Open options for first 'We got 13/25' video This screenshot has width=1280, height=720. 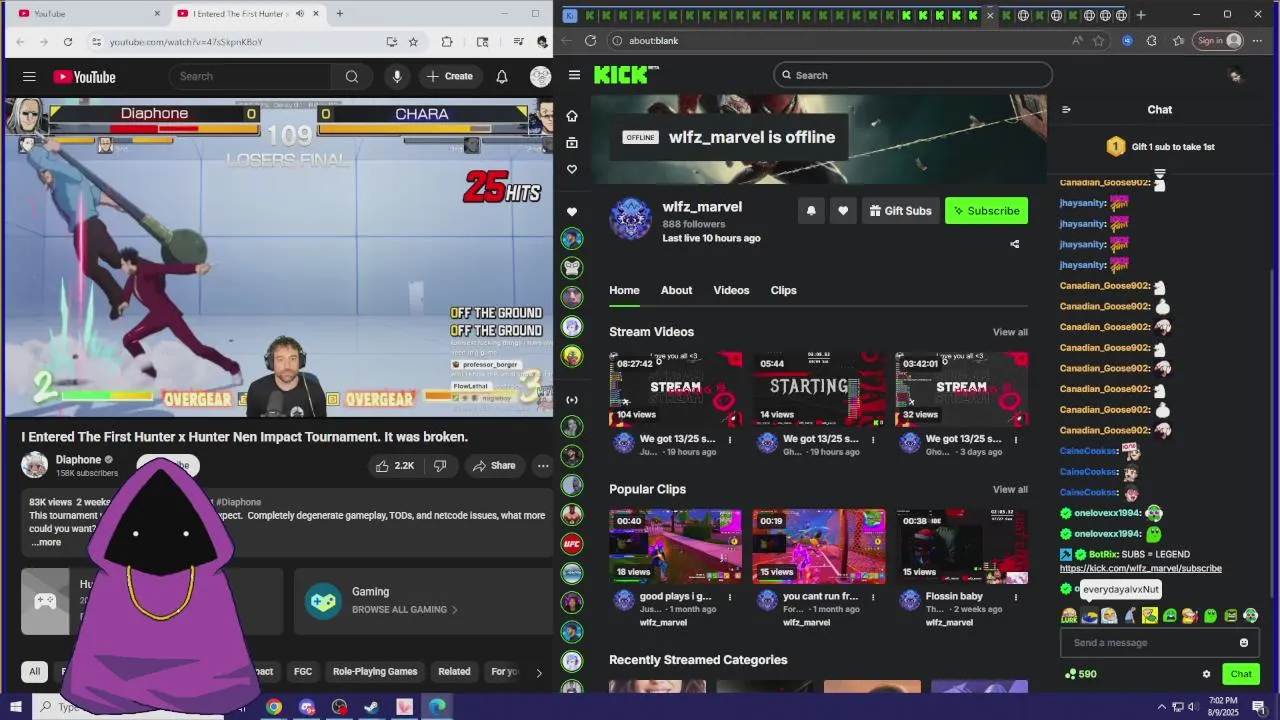[x=730, y=440]
